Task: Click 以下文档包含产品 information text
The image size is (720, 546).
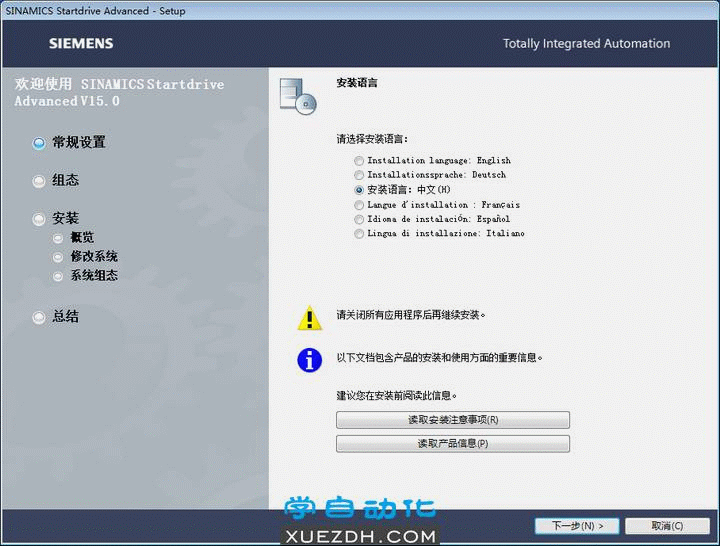Action: pyautogui.click(x=439, y=358)
